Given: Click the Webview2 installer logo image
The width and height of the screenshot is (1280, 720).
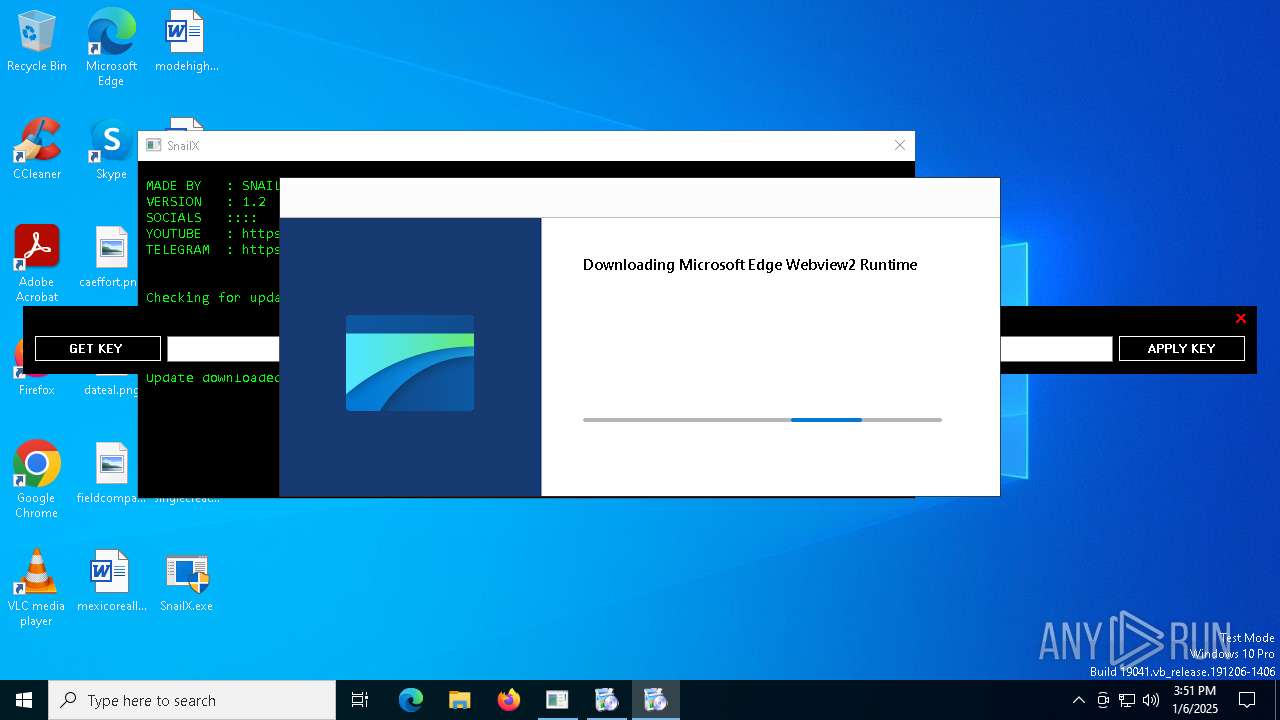Looking at the screenshot, I should point(410,363).
